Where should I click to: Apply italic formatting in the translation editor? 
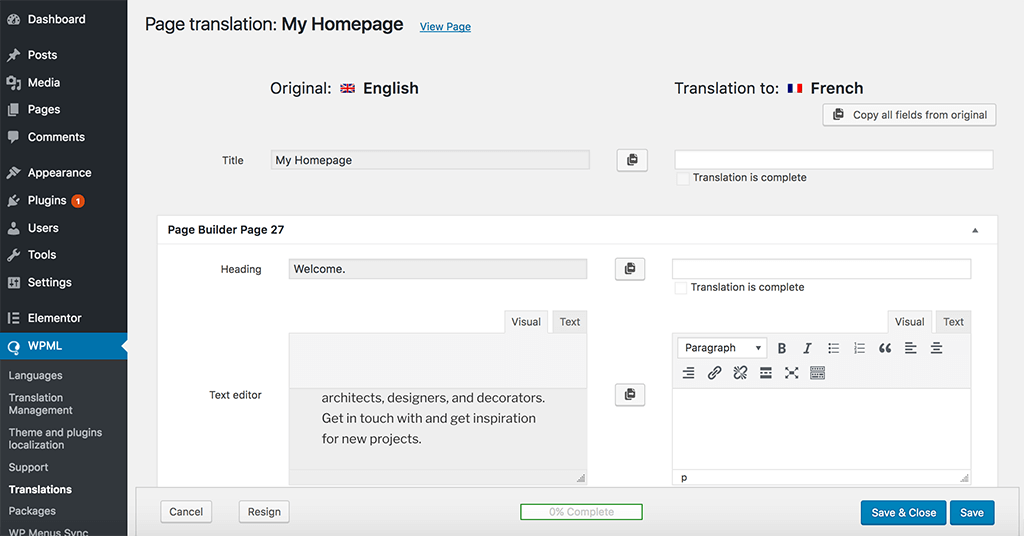(x=807, y=348)
